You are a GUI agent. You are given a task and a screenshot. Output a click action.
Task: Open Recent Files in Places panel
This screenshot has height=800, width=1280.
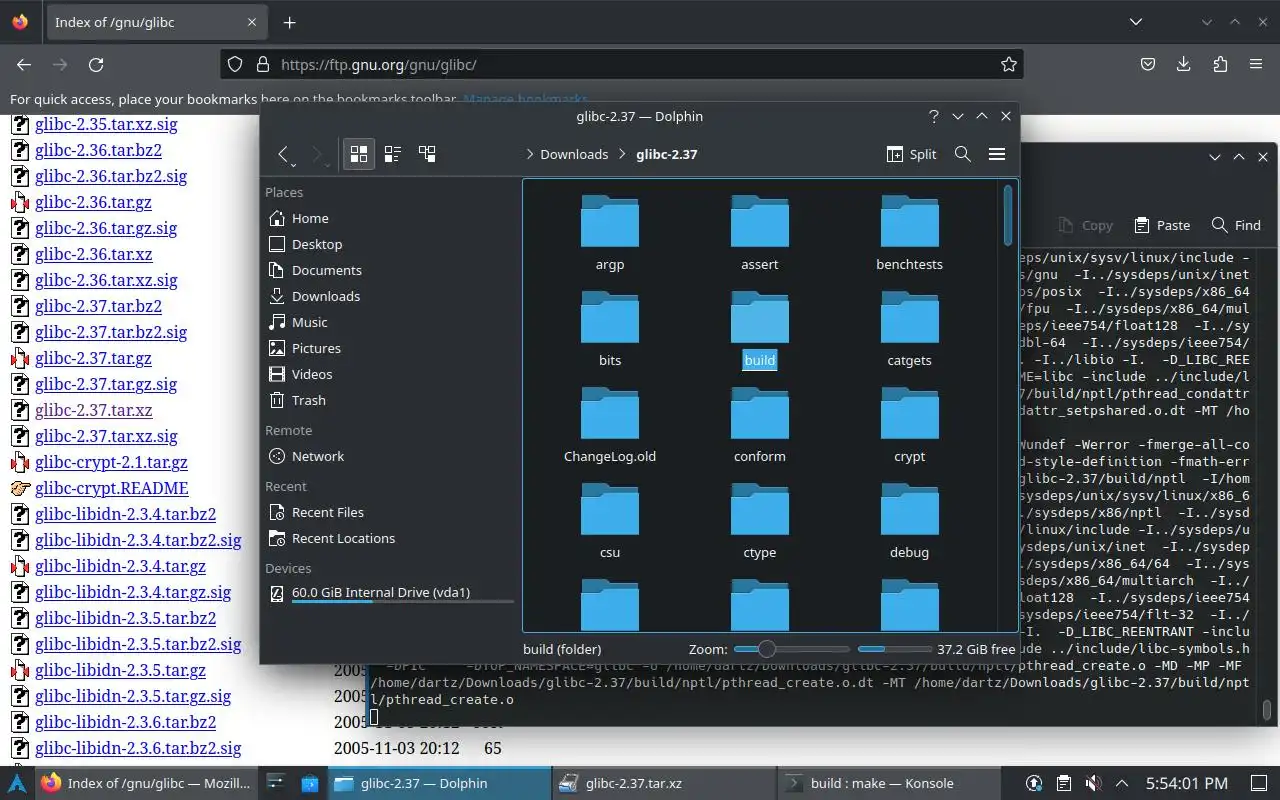point(390,512)
